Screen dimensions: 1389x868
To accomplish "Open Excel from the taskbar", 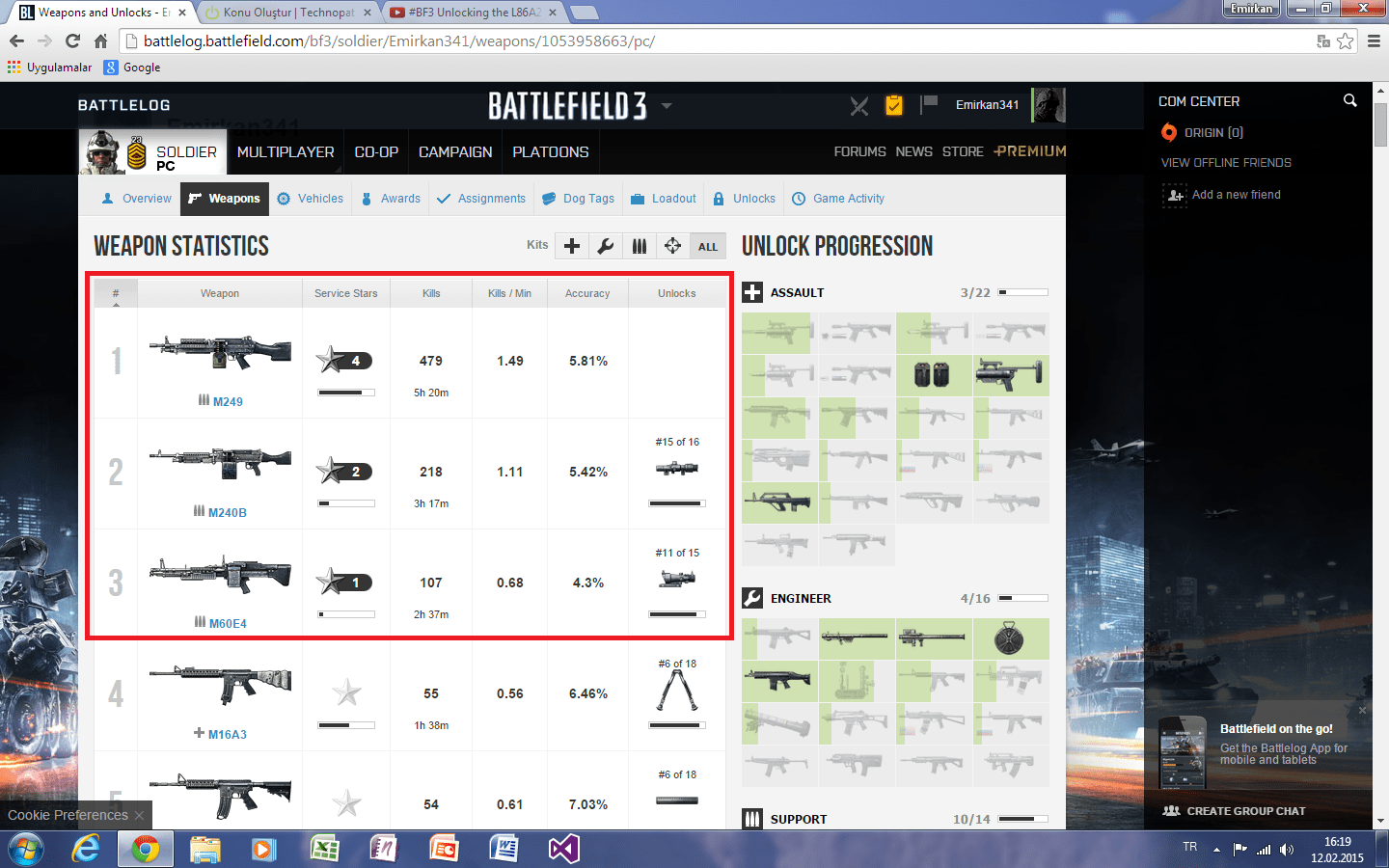I will [x=324, y=849].
